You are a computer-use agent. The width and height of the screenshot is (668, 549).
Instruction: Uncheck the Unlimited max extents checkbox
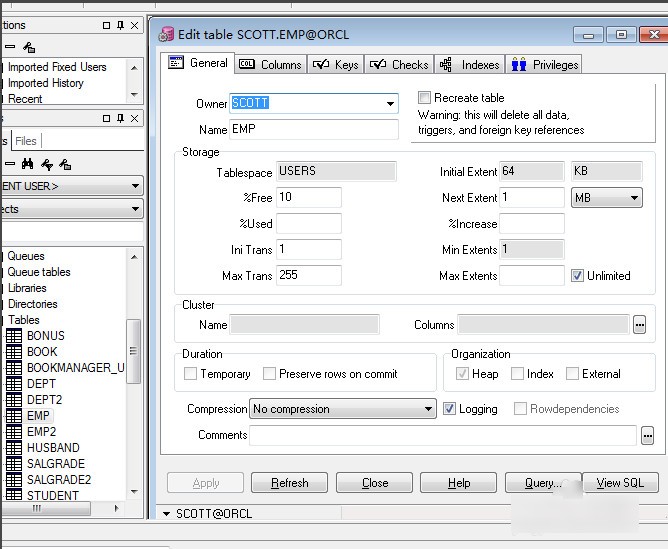[x=577, y=276]
